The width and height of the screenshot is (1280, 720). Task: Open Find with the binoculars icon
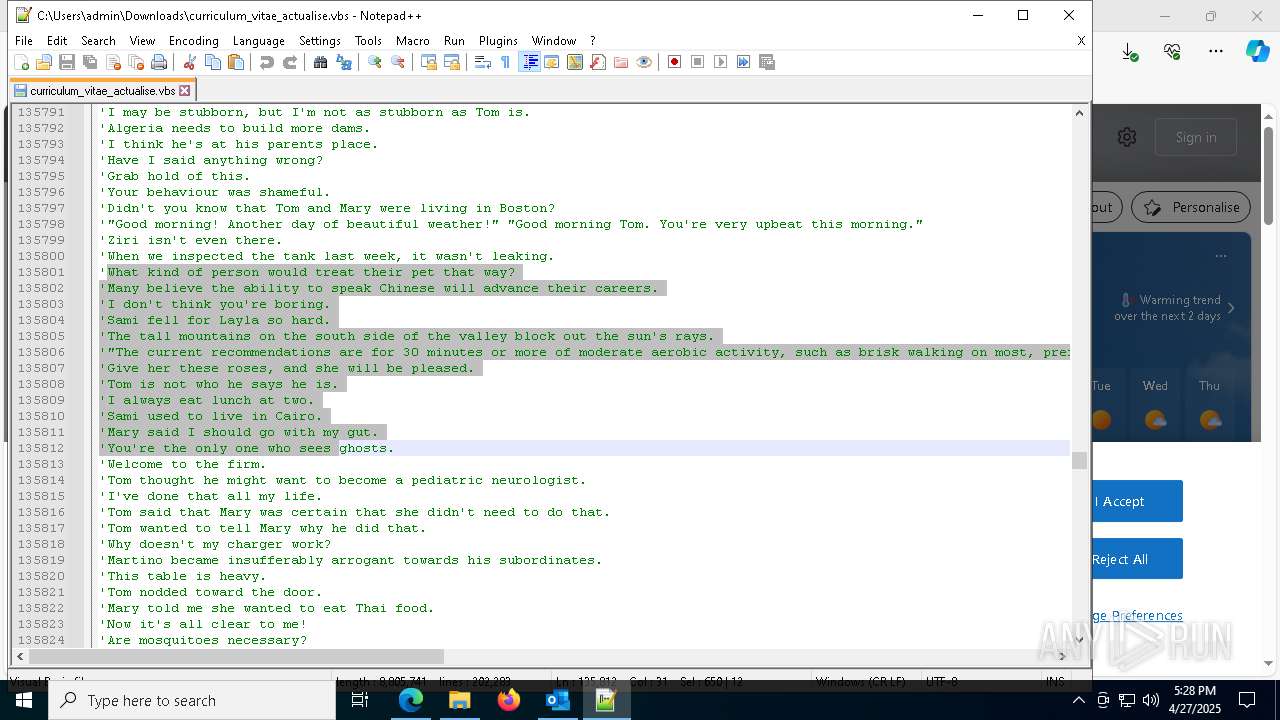pos(321,62)
